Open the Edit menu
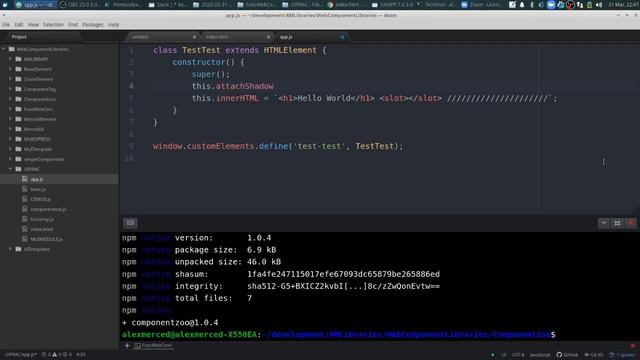This screenshot has height=360, width=640. coord(19,25)
